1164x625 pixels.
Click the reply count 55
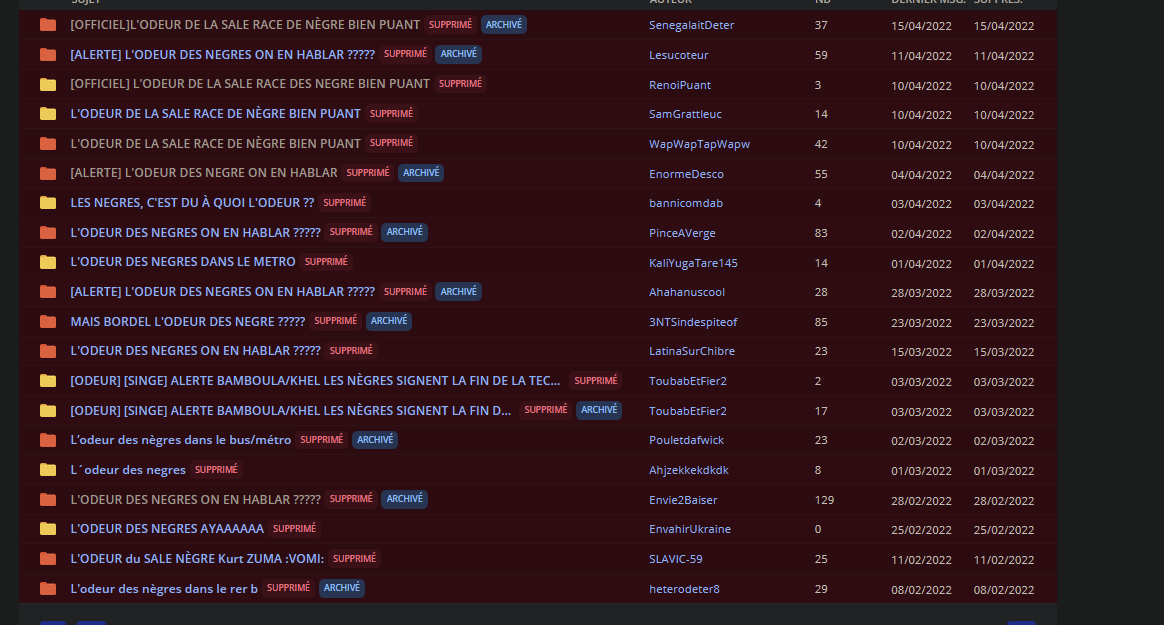(x=821, y=174)
